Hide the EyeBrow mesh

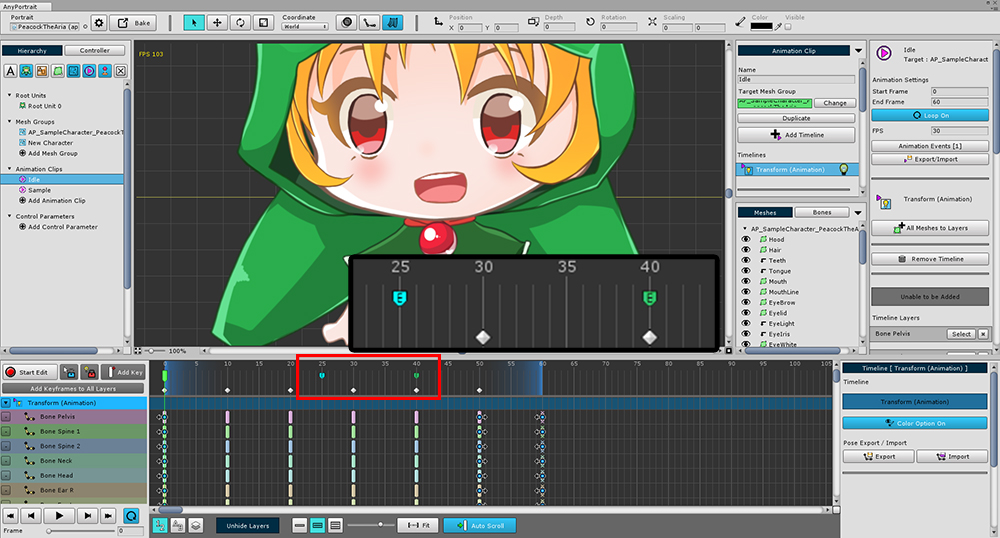(745, 302)
